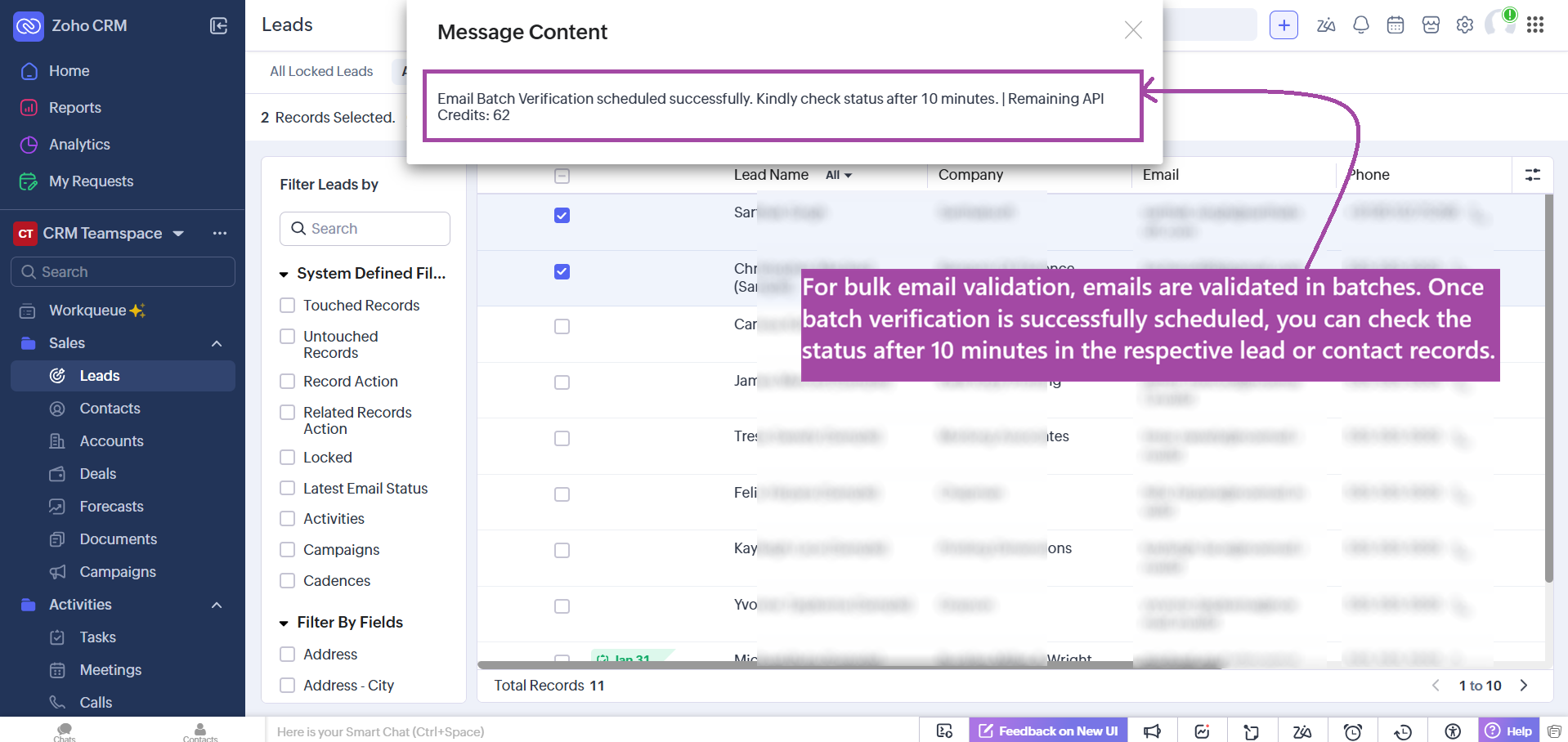Click the blue plus create button
This screenshot has height=742, width=1568.
(x=1284, y=25)
